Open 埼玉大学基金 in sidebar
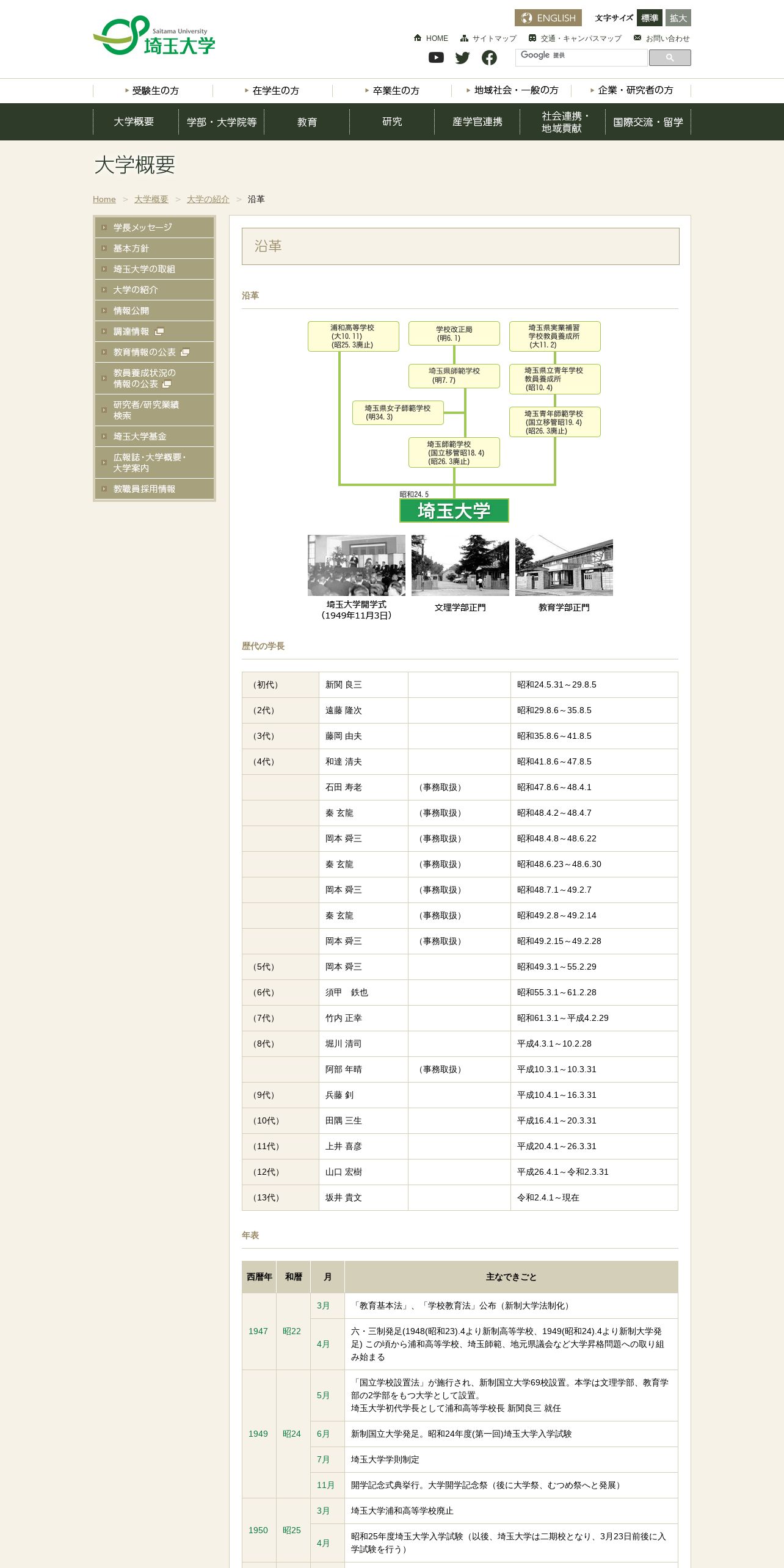Viewport: 784px width, 1568px height. pos(154,437)
